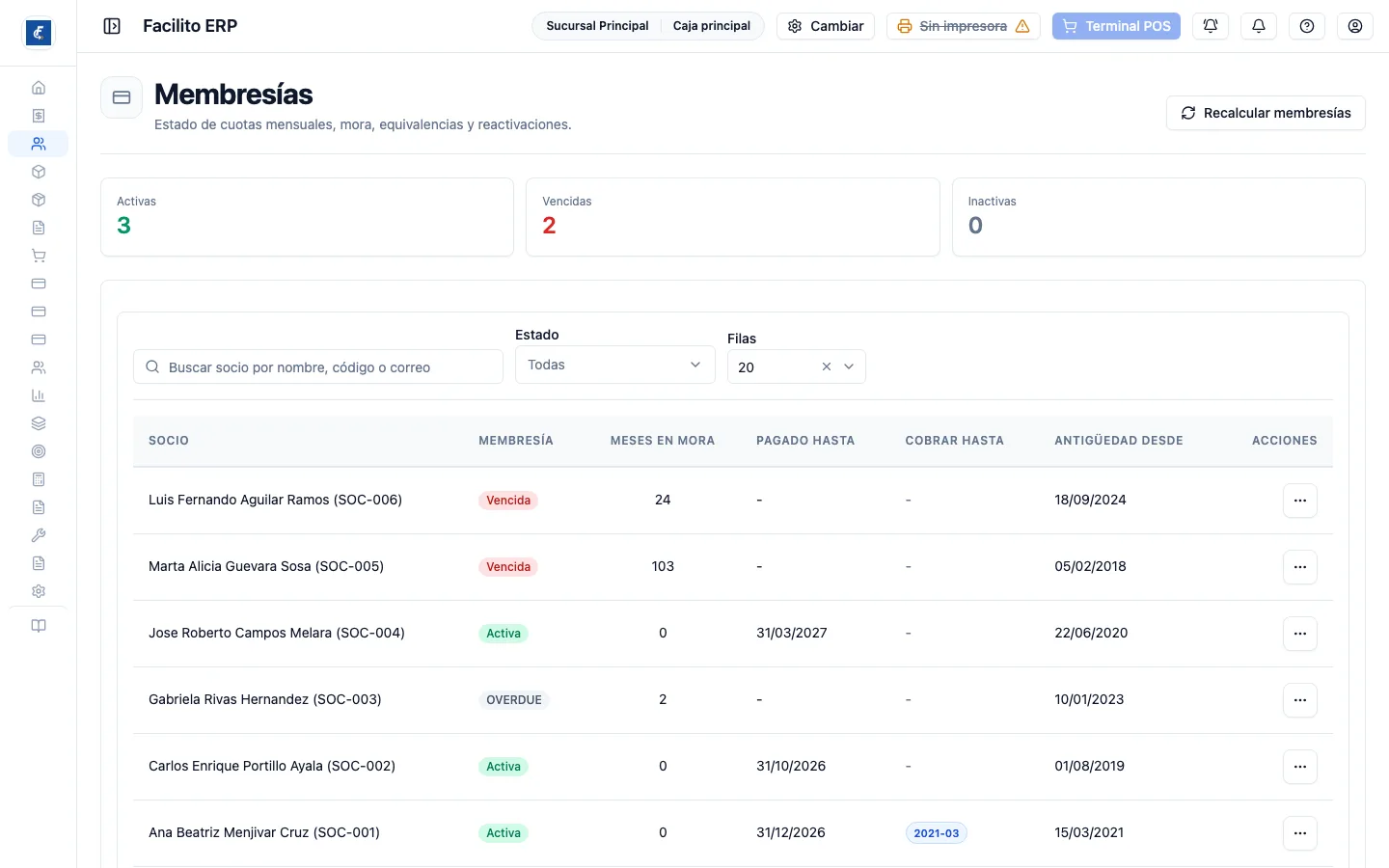1389x868 pixels.
Task: Open the gear settings icon in the sidebar
Action: pyautogui.click(x=39, y=591)
